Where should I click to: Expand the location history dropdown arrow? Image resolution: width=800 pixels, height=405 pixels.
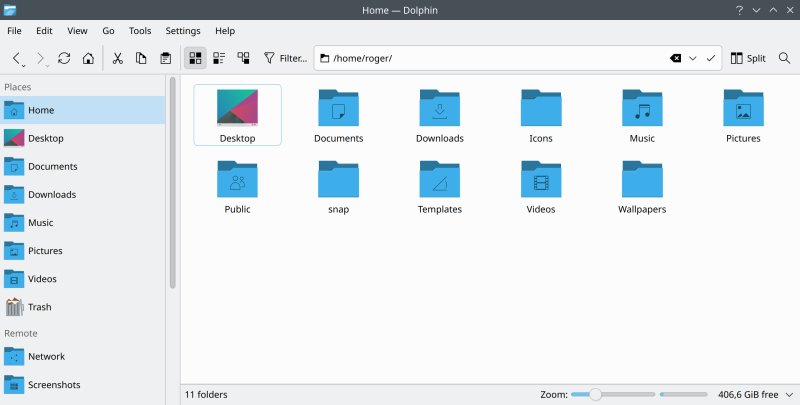coord(693,58)
